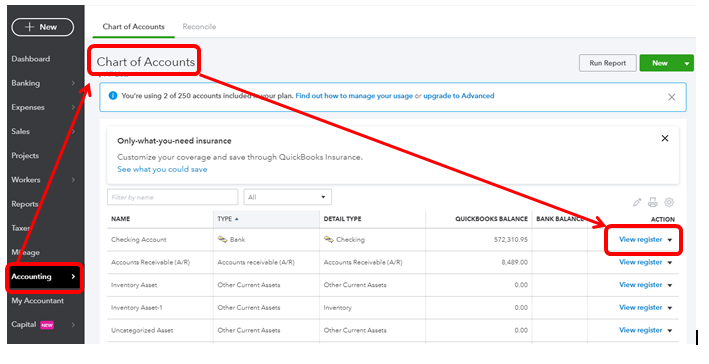Open Capital in the sidebar
Image resolution: width=709 pixels, height=364 pixels.
tap(24, 325)
